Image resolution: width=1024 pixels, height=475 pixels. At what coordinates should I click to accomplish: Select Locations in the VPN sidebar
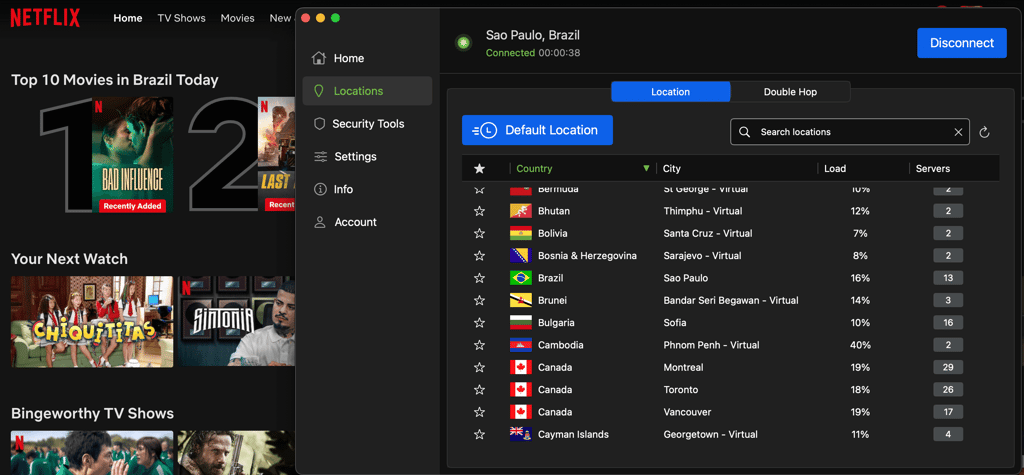pos(367,91)
